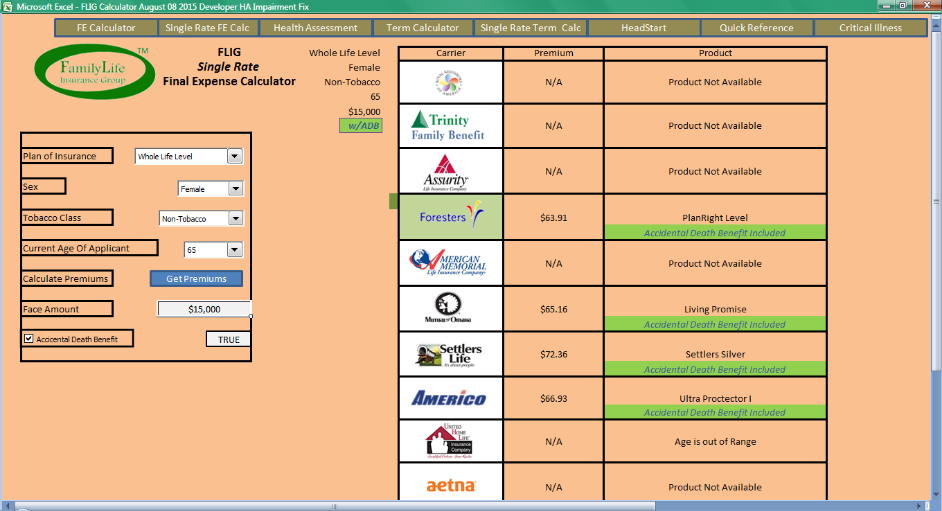The image size is (942, 511).
Task: Click the PlanRight Level product cell
Action: click(715, 218)
